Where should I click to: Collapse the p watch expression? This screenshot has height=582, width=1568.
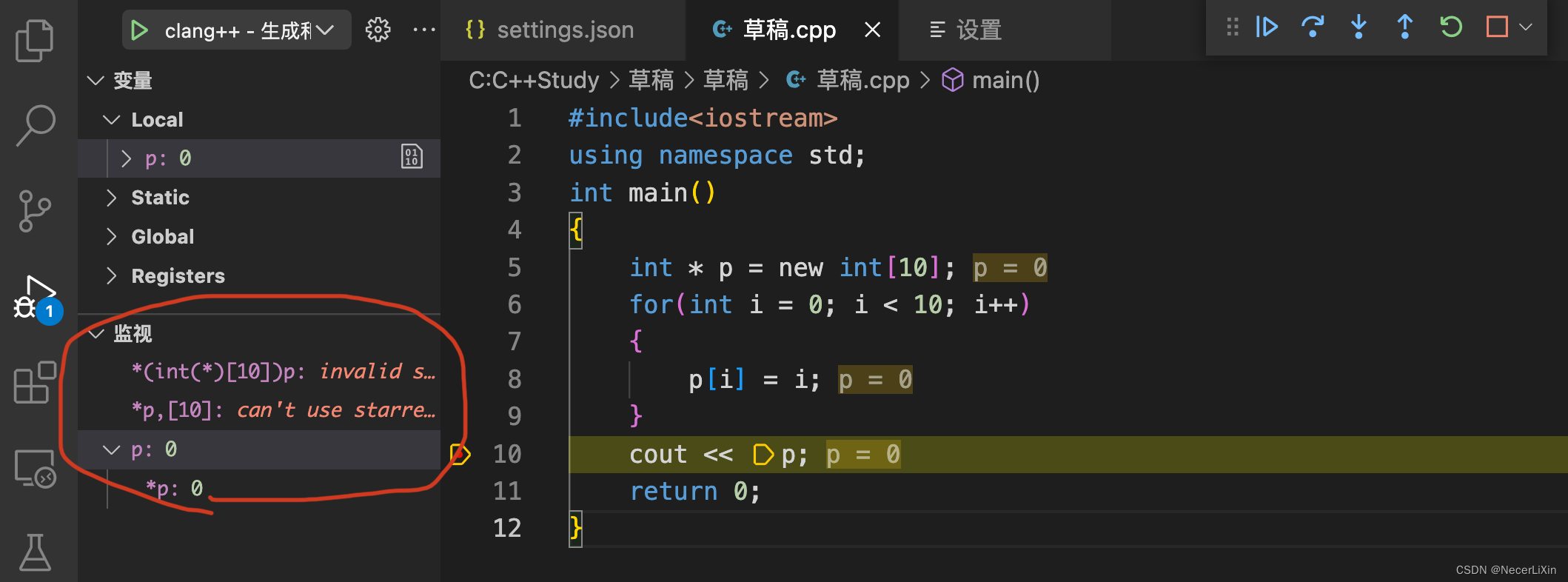tap(112, 449)
